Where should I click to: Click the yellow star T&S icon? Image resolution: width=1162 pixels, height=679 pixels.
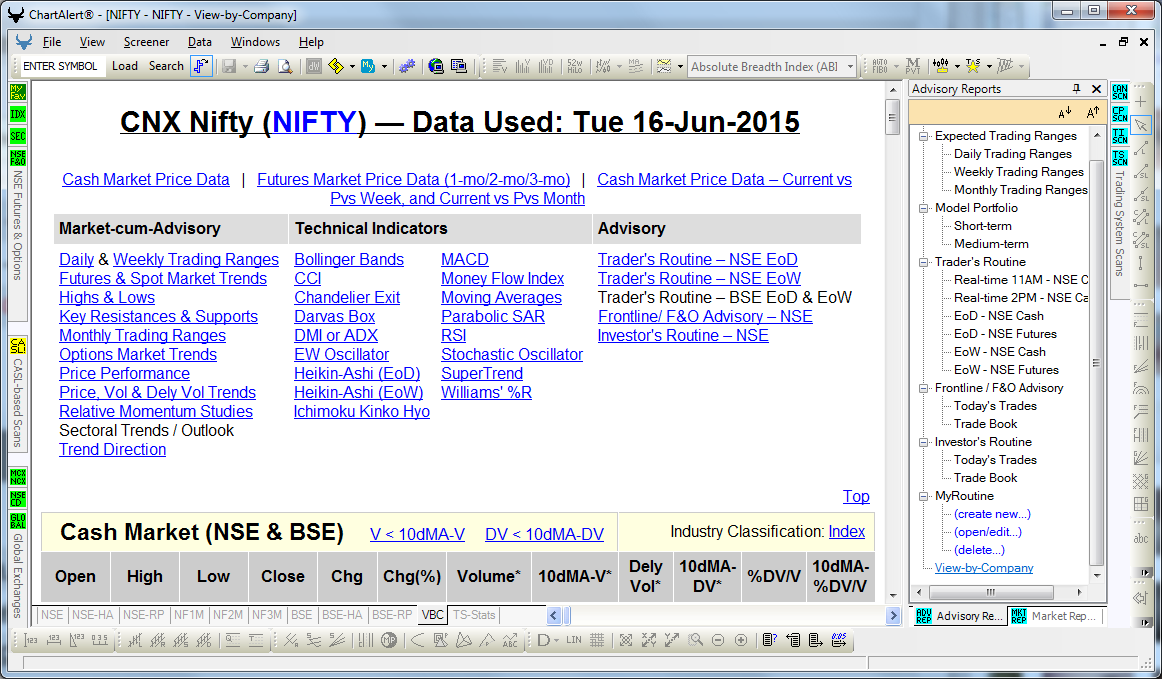973,67
